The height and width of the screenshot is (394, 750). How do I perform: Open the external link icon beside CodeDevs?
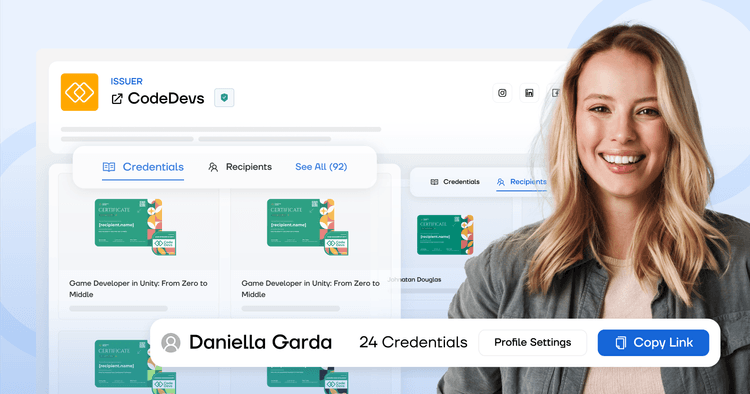pos(117,99)
